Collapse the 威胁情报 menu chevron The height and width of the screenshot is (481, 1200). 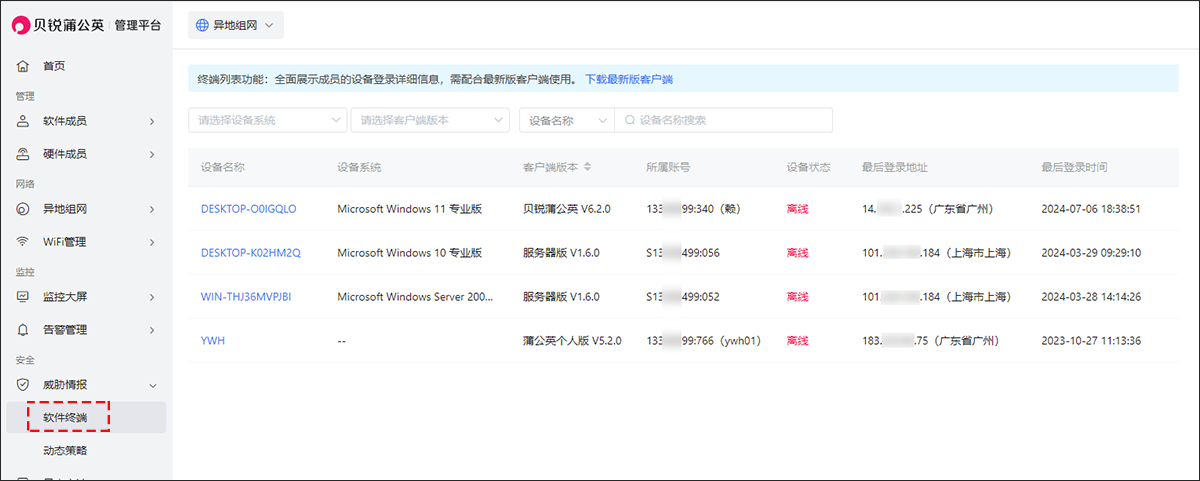point(152,385)
